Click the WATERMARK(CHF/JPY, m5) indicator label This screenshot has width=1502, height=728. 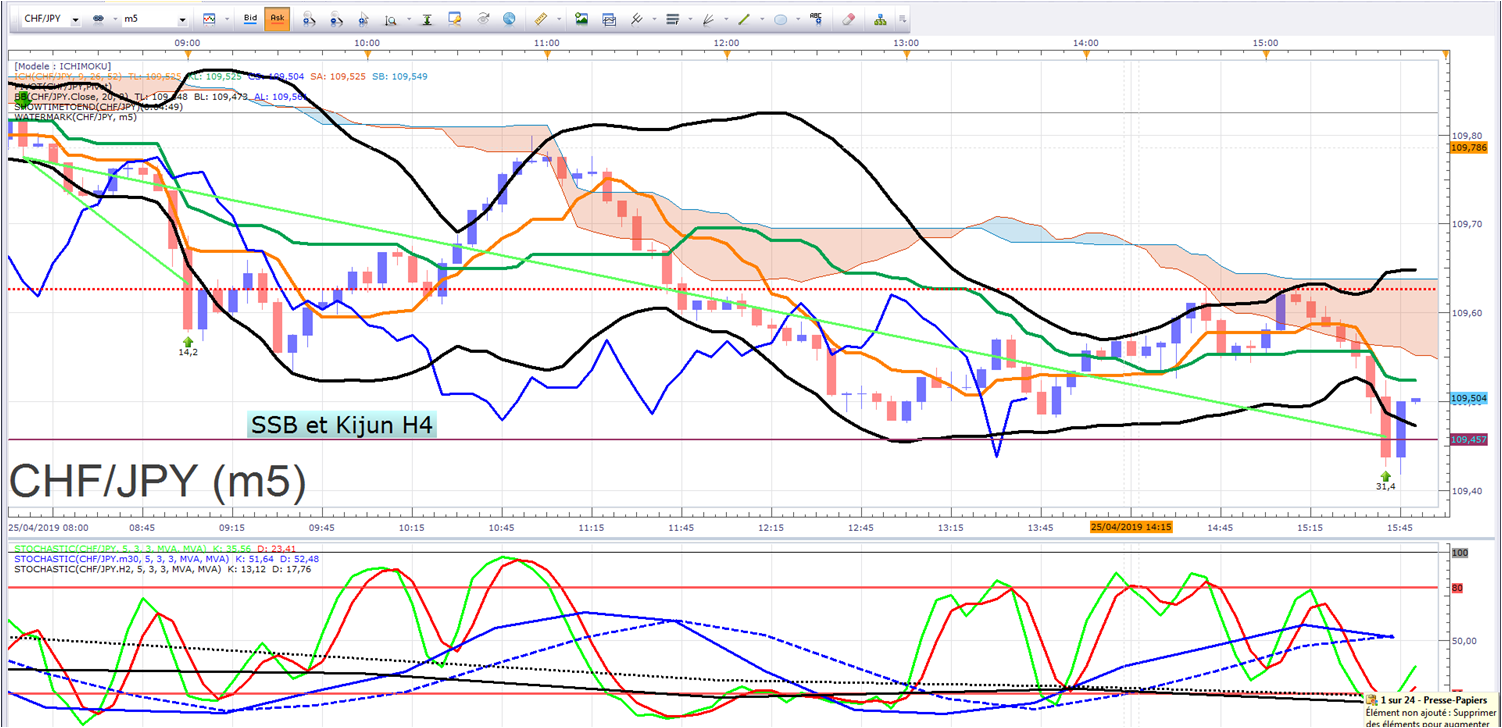76,117
